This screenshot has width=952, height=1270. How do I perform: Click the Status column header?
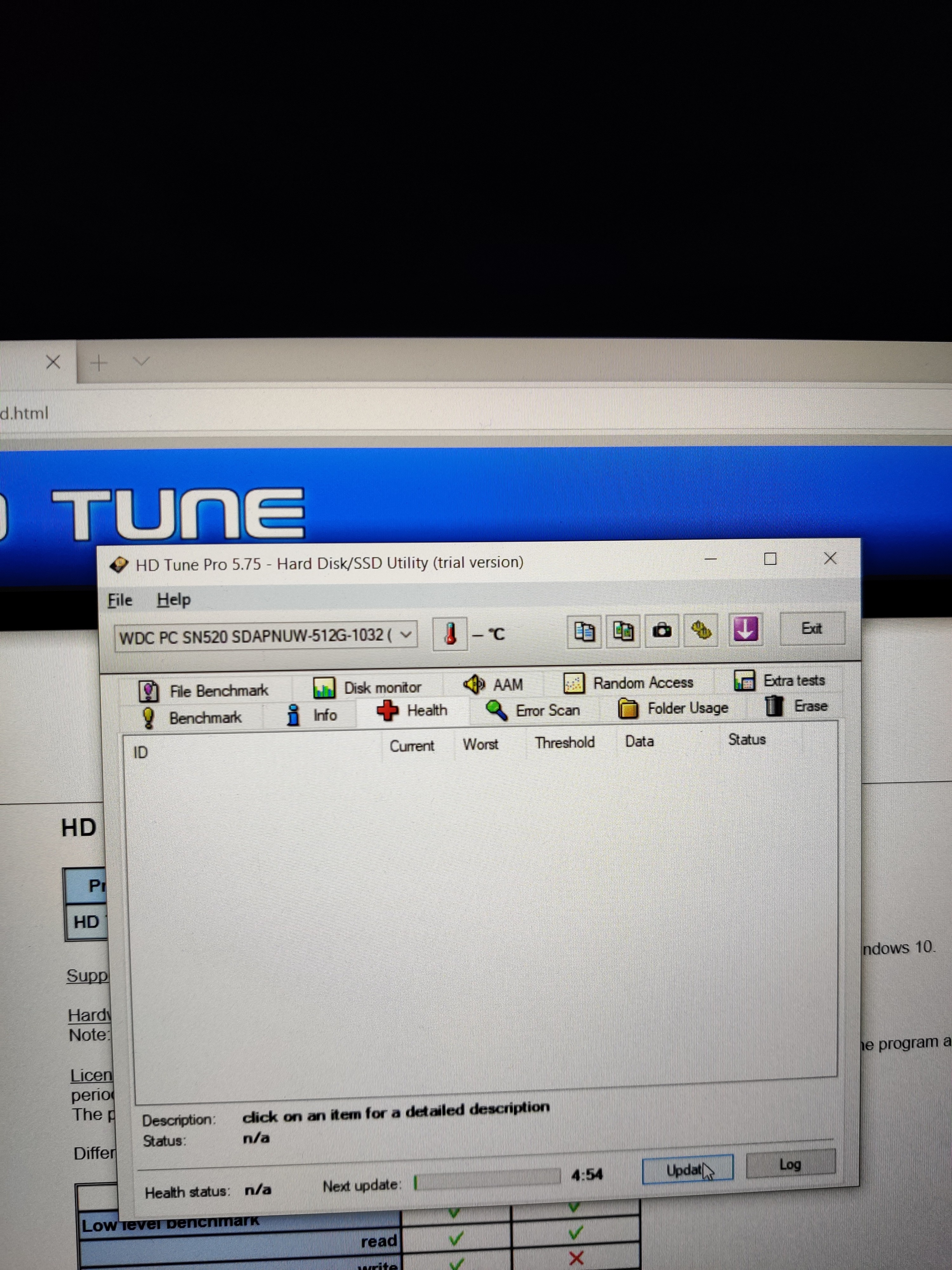tap(747, 739)
